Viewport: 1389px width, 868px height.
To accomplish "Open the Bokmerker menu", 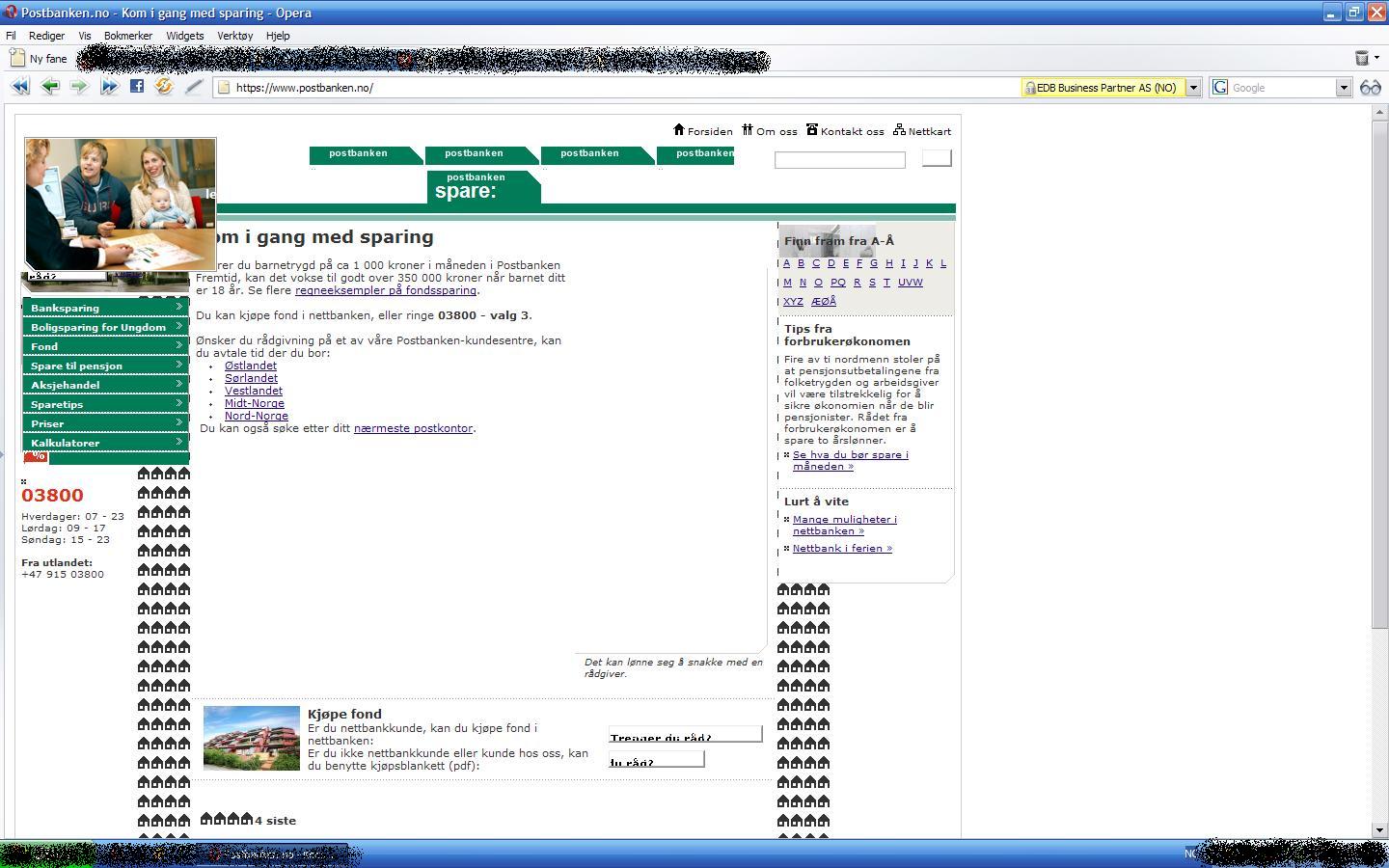I will click(128, 36).
